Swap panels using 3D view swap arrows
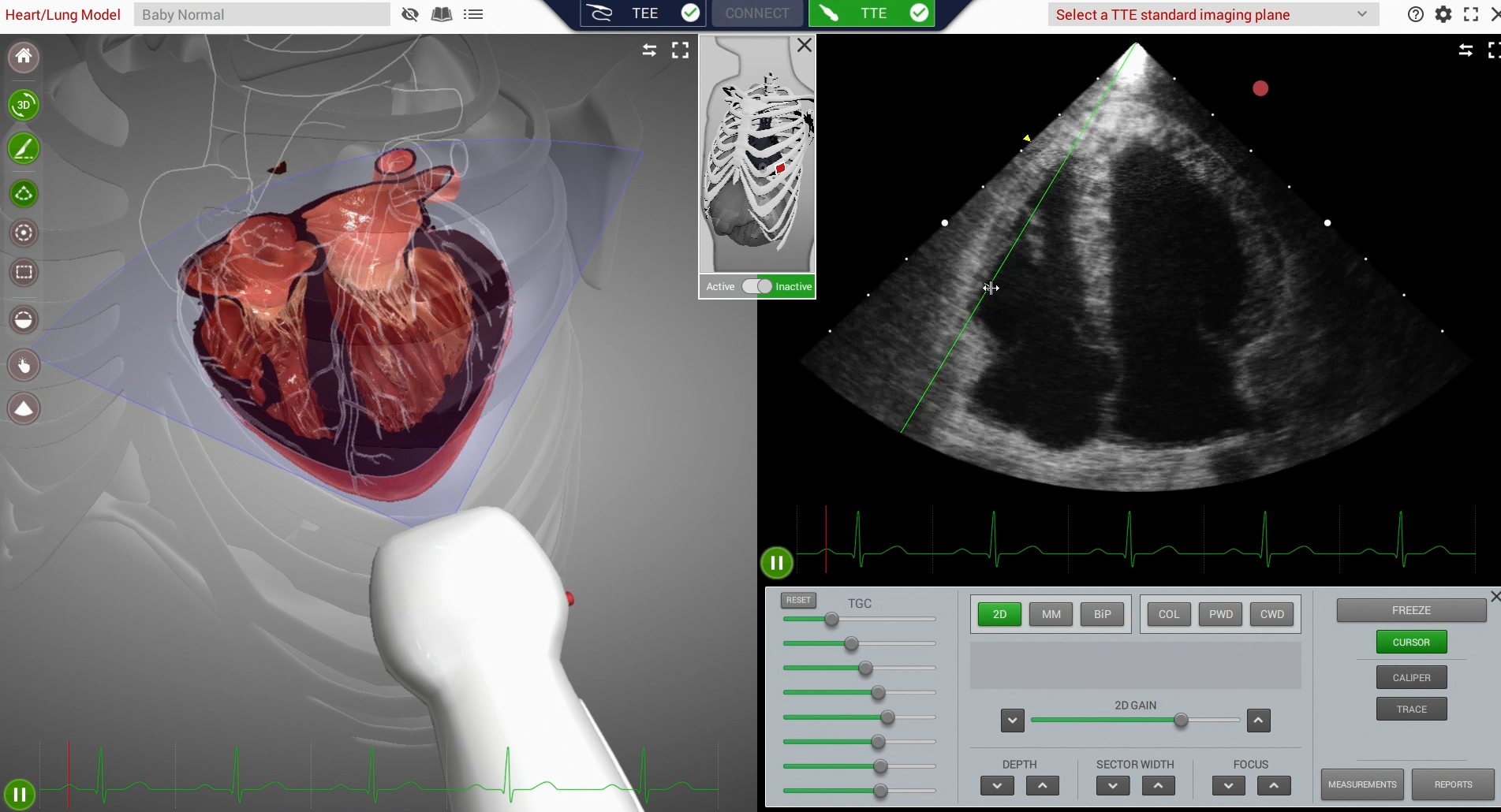 649,50
